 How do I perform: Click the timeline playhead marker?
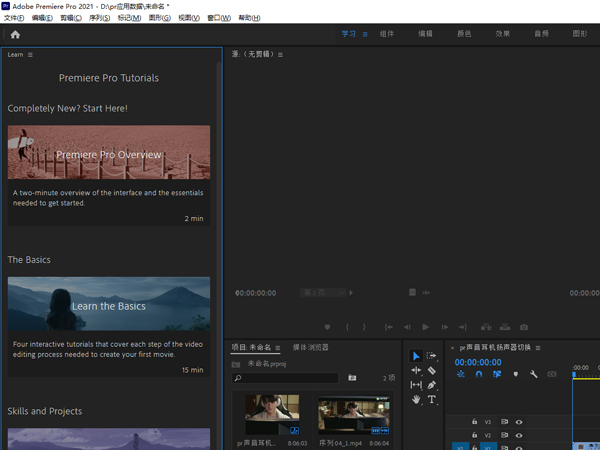point(574,375)
